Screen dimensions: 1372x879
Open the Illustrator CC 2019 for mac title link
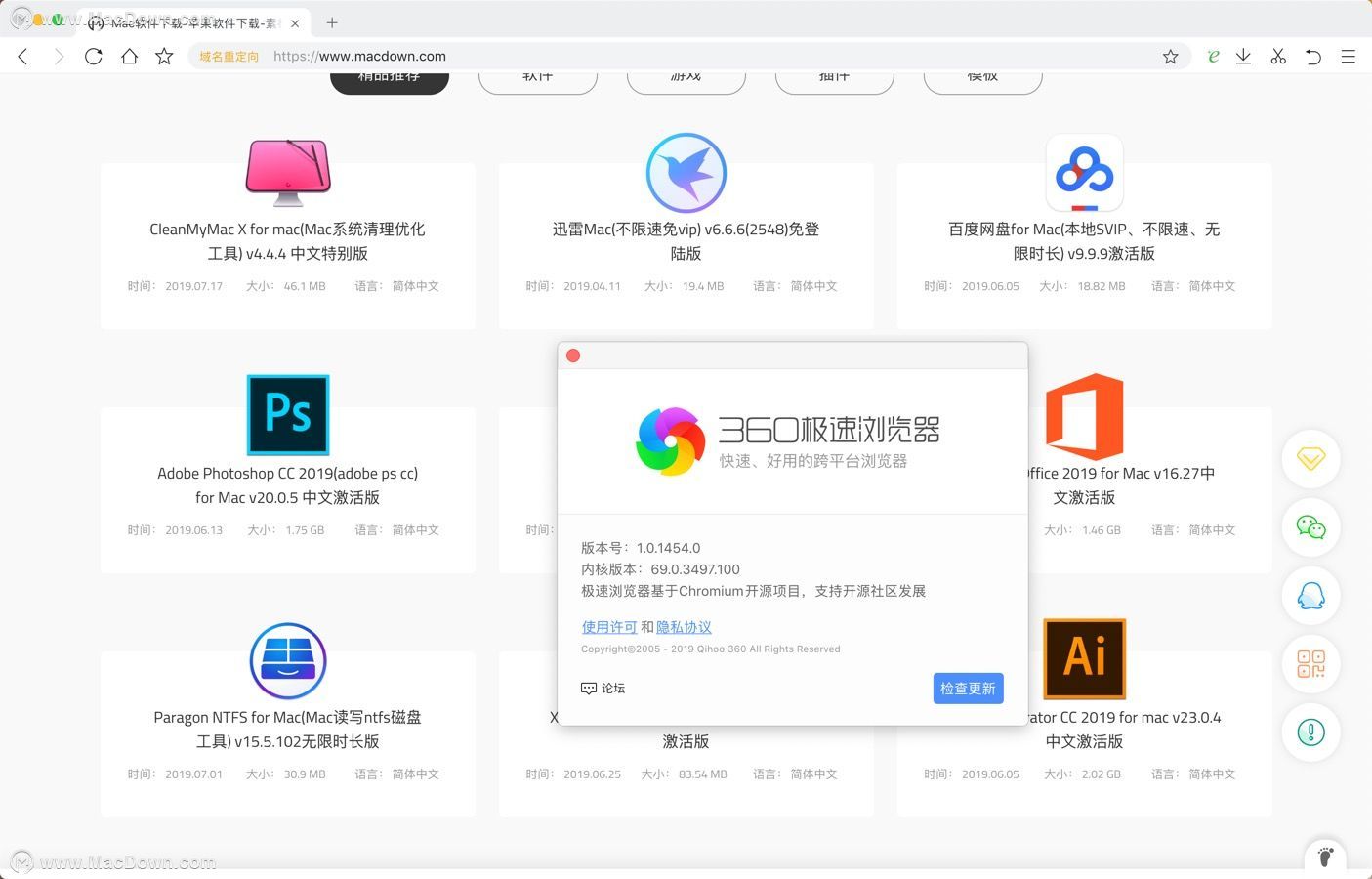[x=1124, y=730]
